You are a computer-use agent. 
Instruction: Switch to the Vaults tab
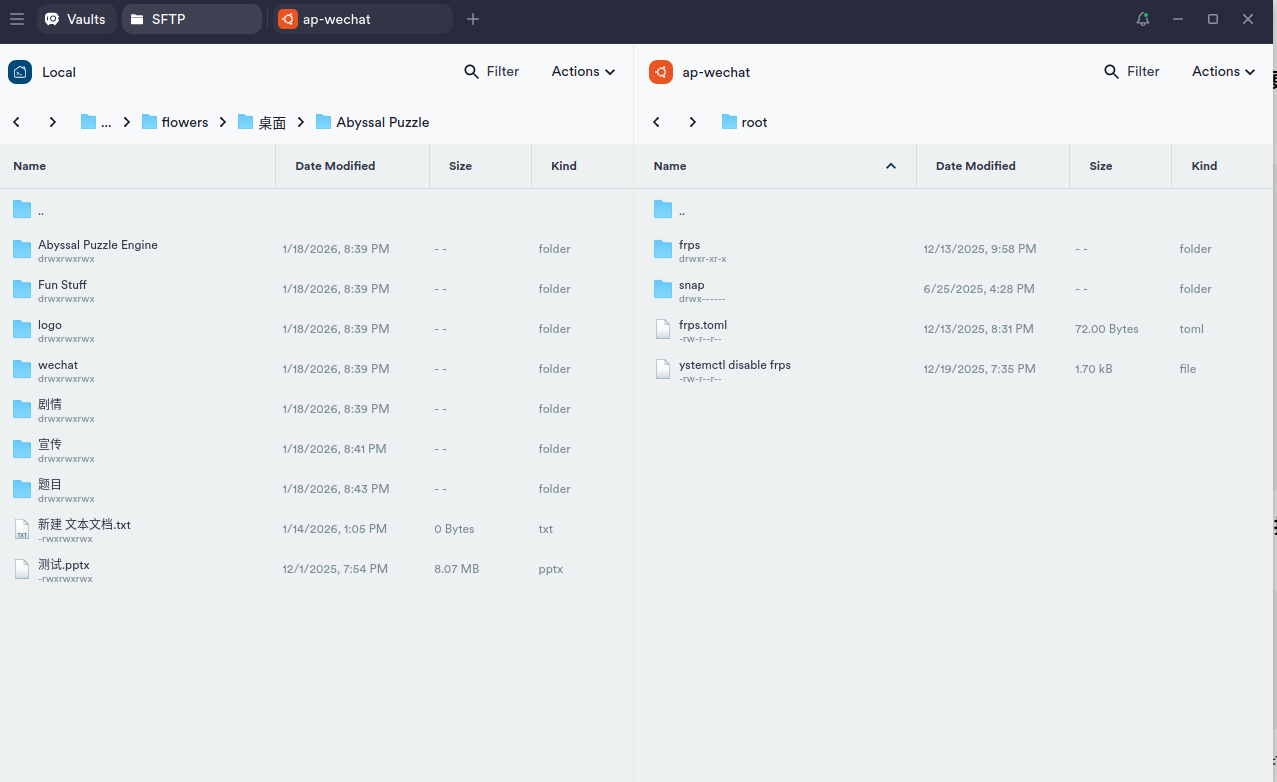pyautogui.click(x=76, y=19)
